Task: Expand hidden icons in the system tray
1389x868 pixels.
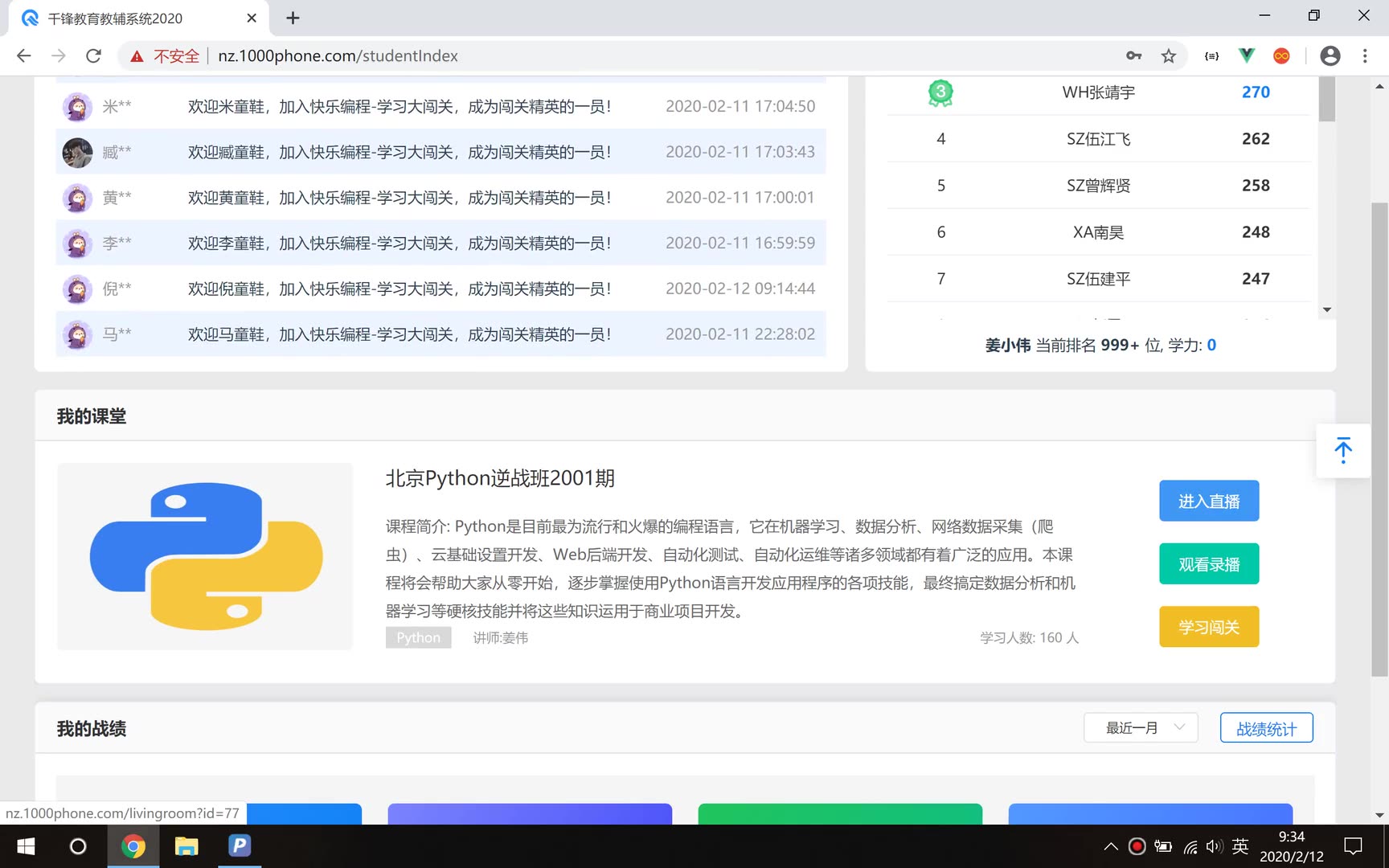Action: [1110, 846]
